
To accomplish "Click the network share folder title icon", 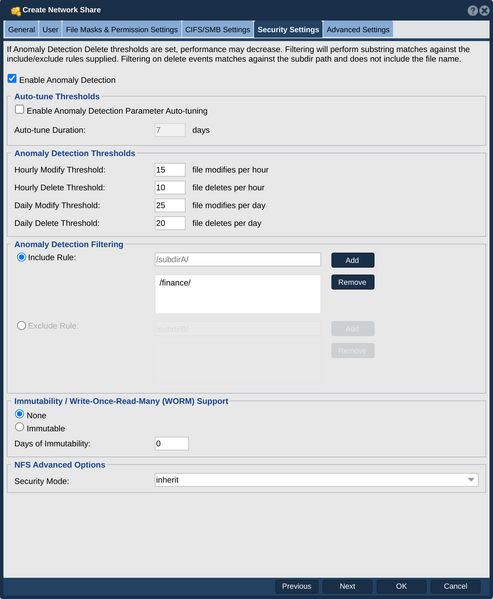I will click(16, 11).
